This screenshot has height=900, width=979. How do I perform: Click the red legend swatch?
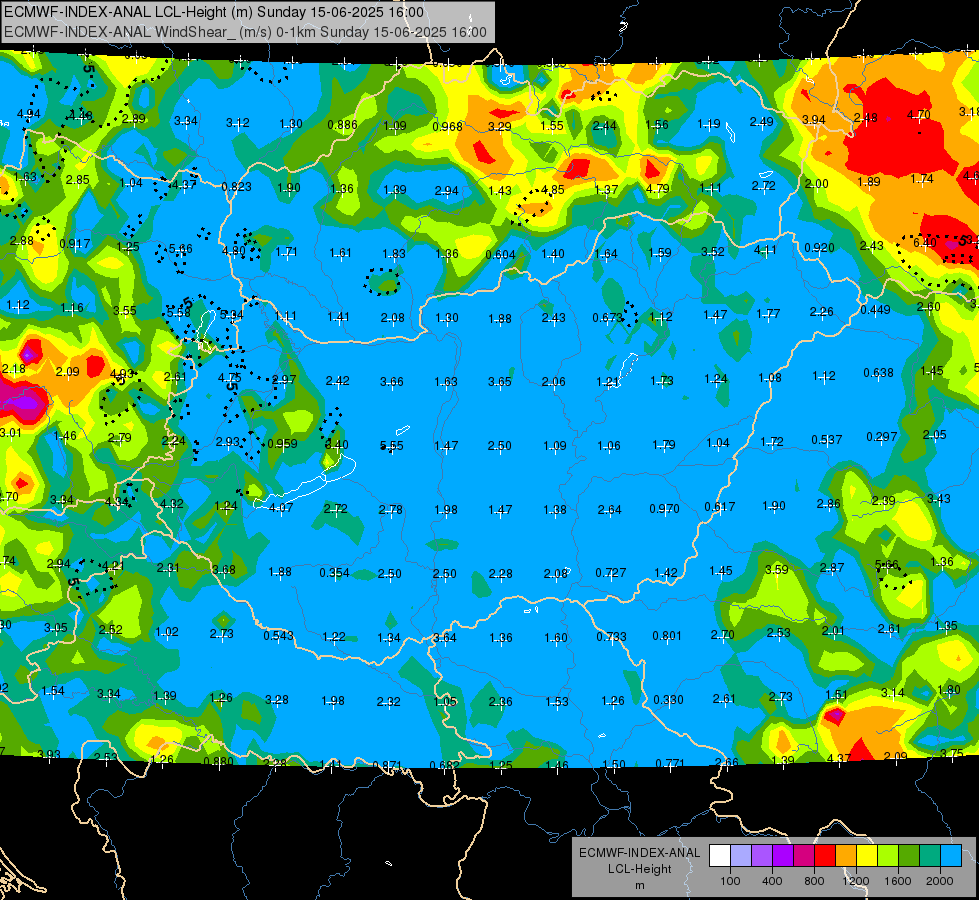(825, 855)
